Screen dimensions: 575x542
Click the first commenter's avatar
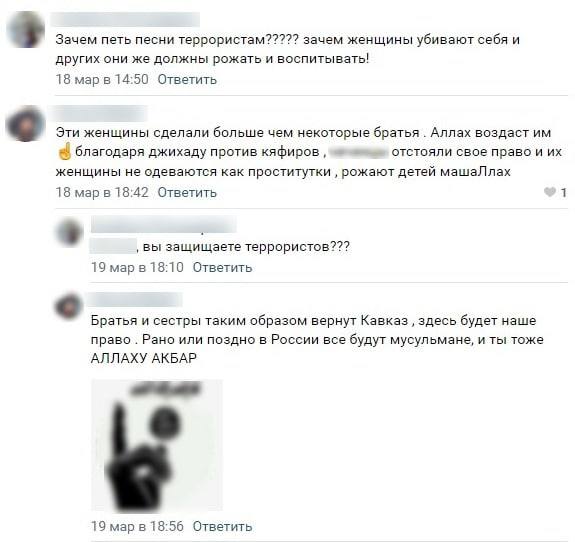pos(26,29)
